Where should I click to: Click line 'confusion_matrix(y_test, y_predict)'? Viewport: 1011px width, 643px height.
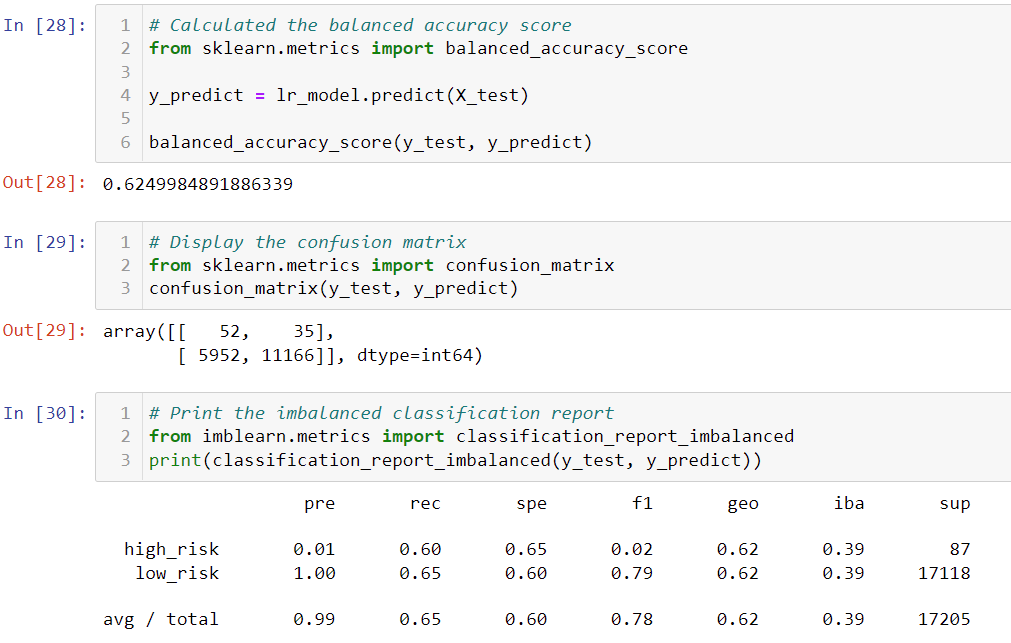(x=334, y=288)
